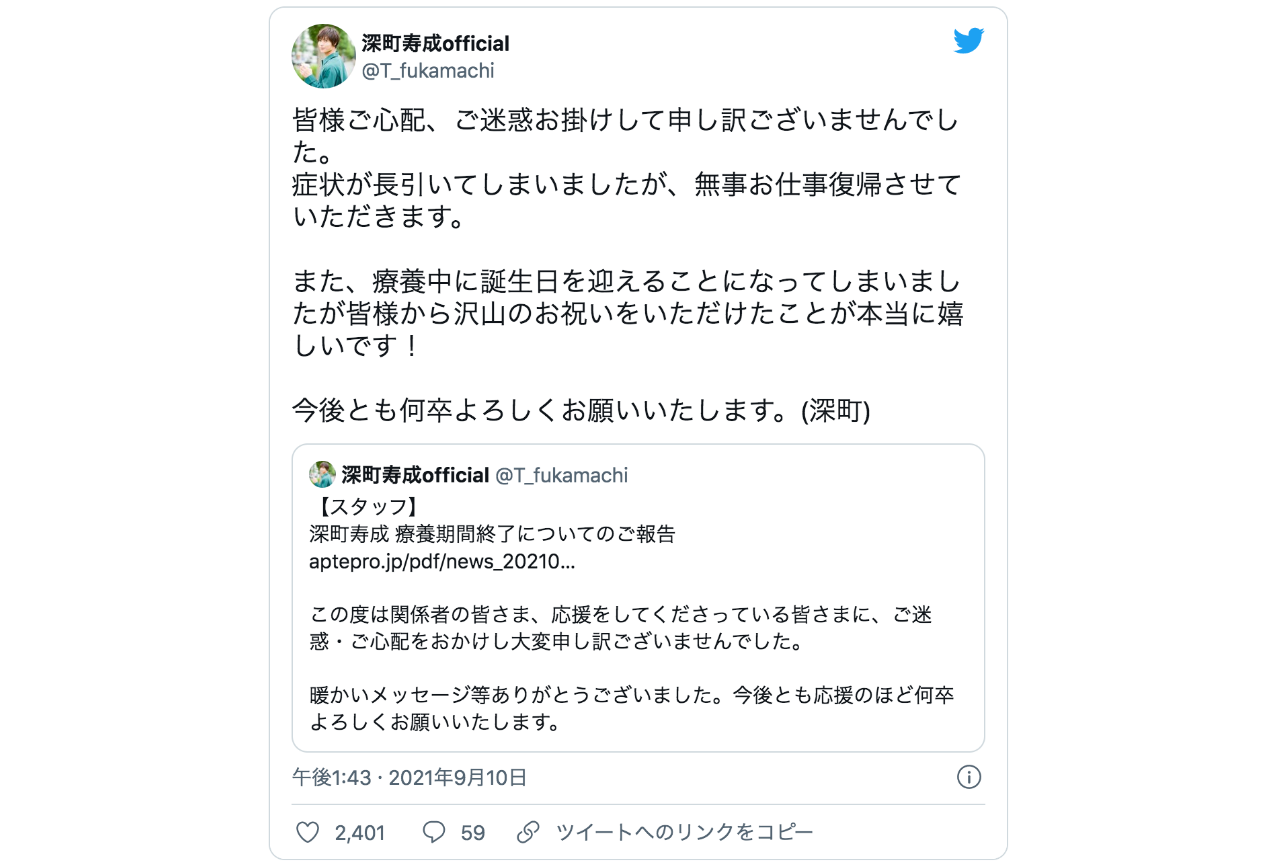Image resolution: width=1280 pixels, height=864 pixels.
Task: Click ツイートへのリンクをコピー to copy the link
Action: (x=682, y=832)
